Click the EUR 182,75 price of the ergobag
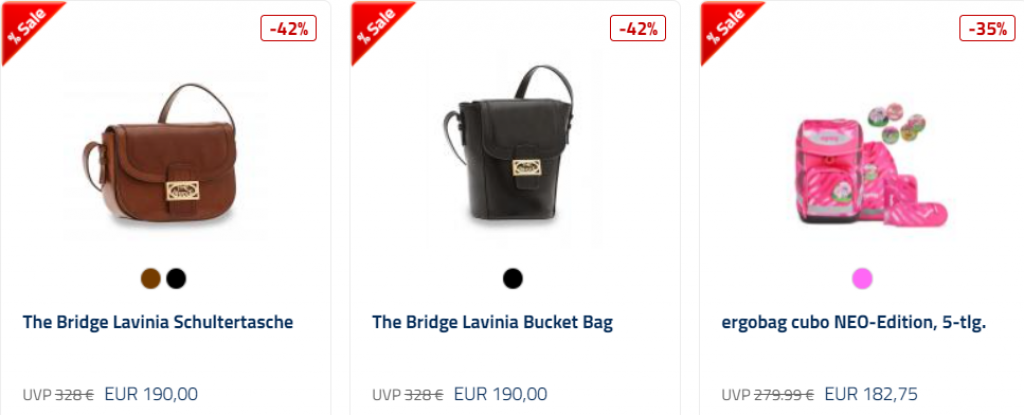The image size is (1024, 415). [871, 394]
